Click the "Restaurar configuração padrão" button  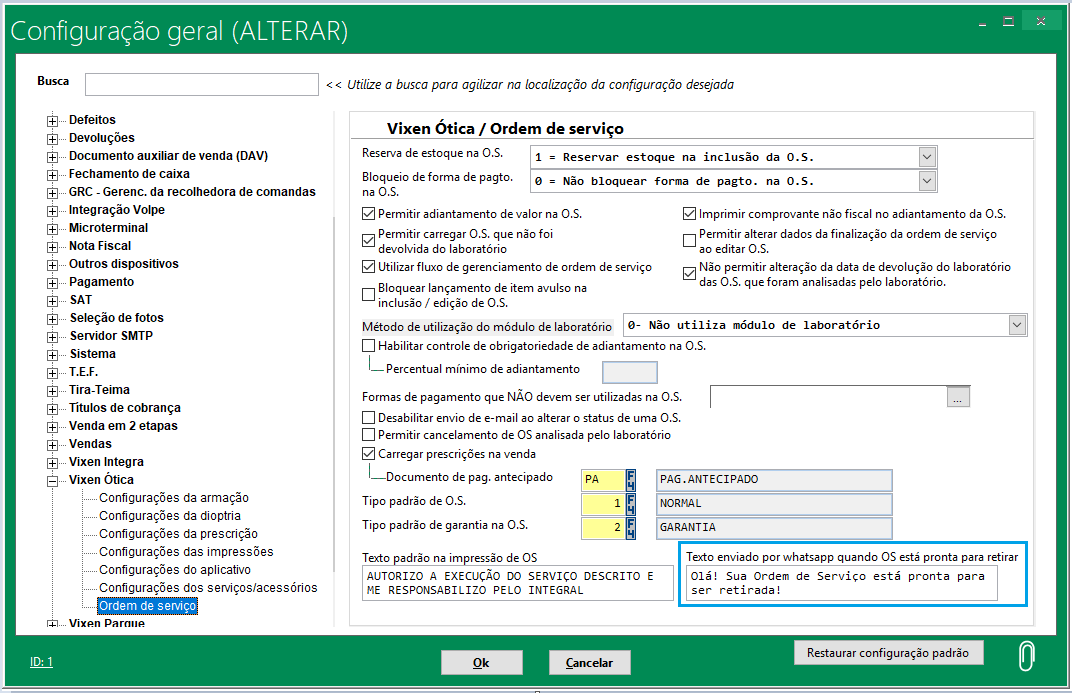888,652
